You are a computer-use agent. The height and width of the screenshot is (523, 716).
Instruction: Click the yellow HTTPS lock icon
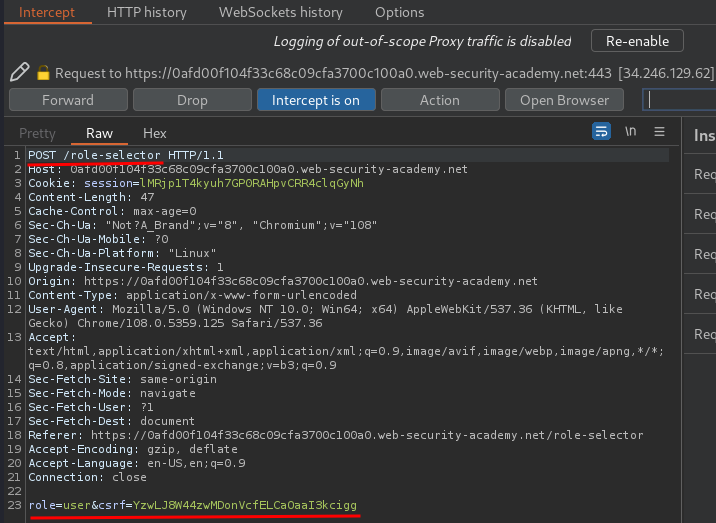click(43, 73)
